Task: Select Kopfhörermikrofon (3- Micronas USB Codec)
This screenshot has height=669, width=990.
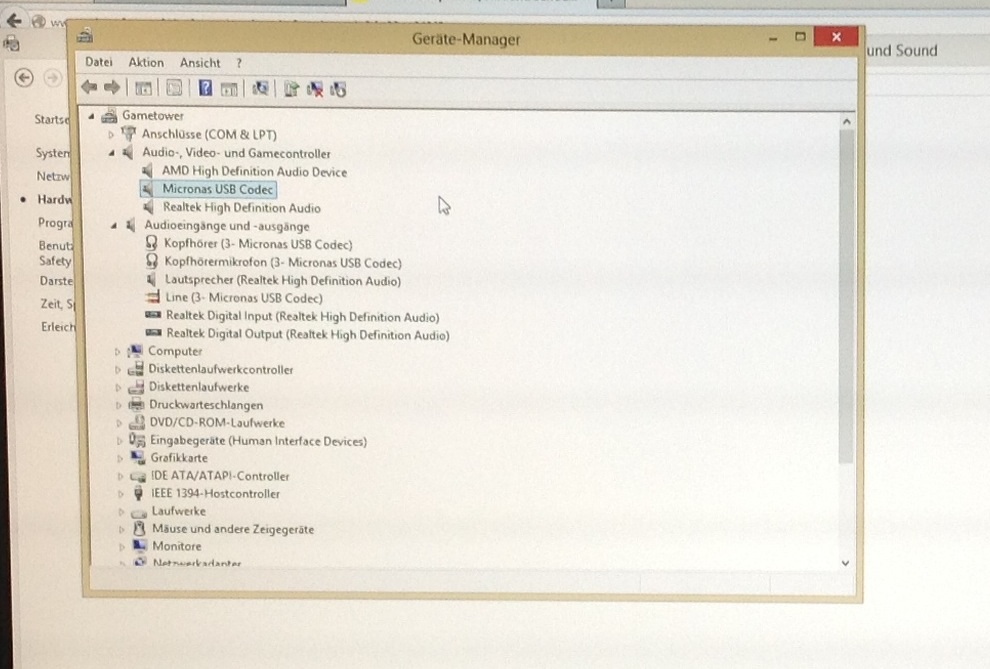Action: (282, 262)
